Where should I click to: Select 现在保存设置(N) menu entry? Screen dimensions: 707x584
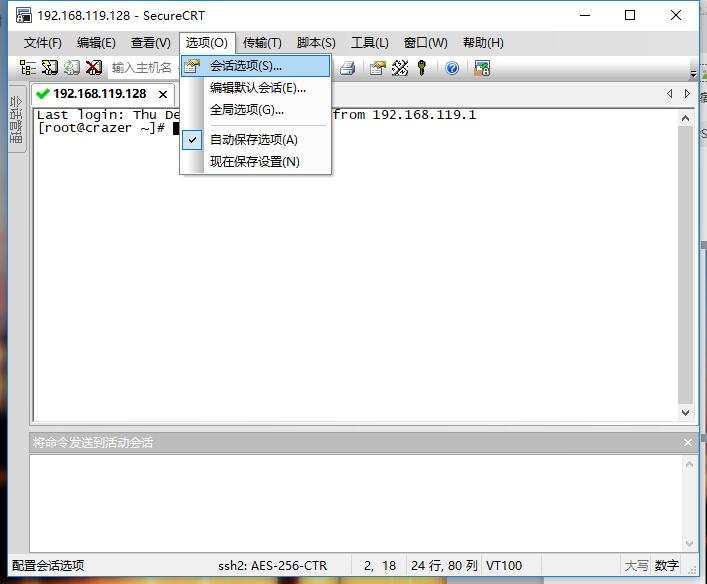[x=256, y=161]
